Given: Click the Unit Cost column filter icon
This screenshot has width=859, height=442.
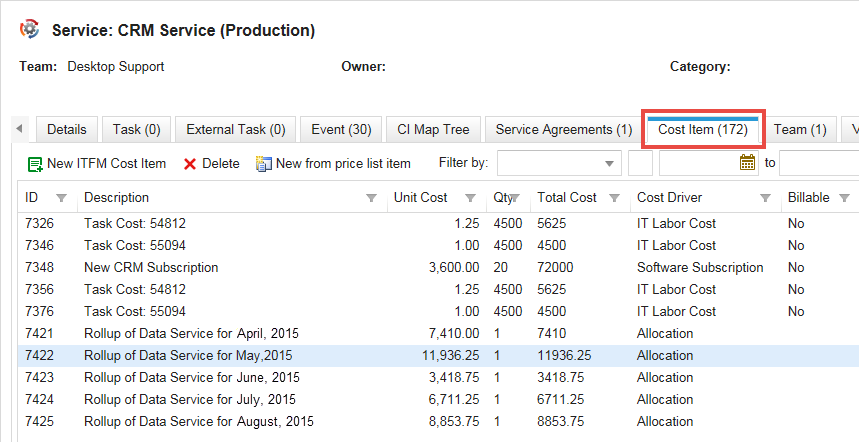Looking at the screenshot, I should [x=470, y=198].
